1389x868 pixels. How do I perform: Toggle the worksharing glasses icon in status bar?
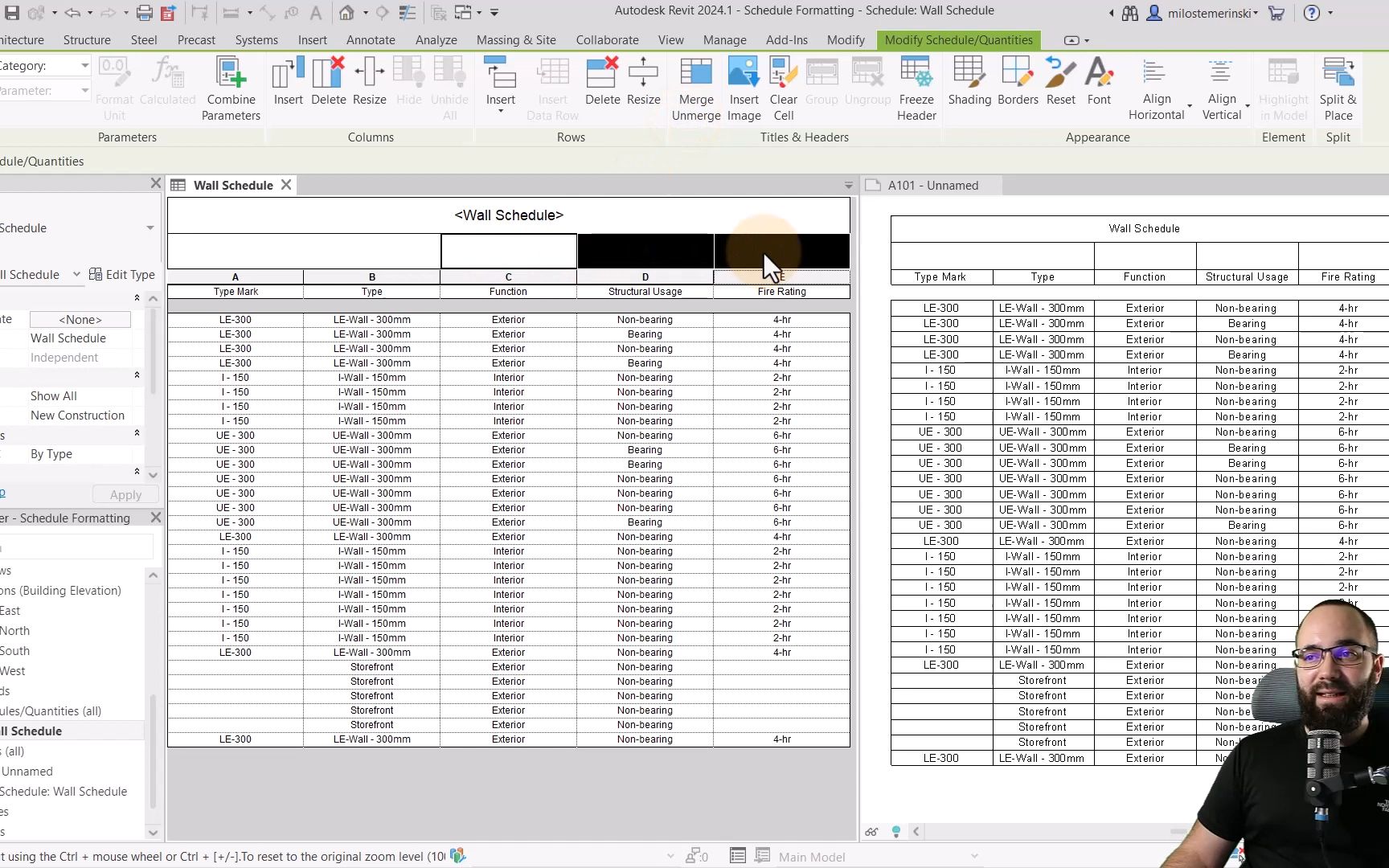click(871, 832)
